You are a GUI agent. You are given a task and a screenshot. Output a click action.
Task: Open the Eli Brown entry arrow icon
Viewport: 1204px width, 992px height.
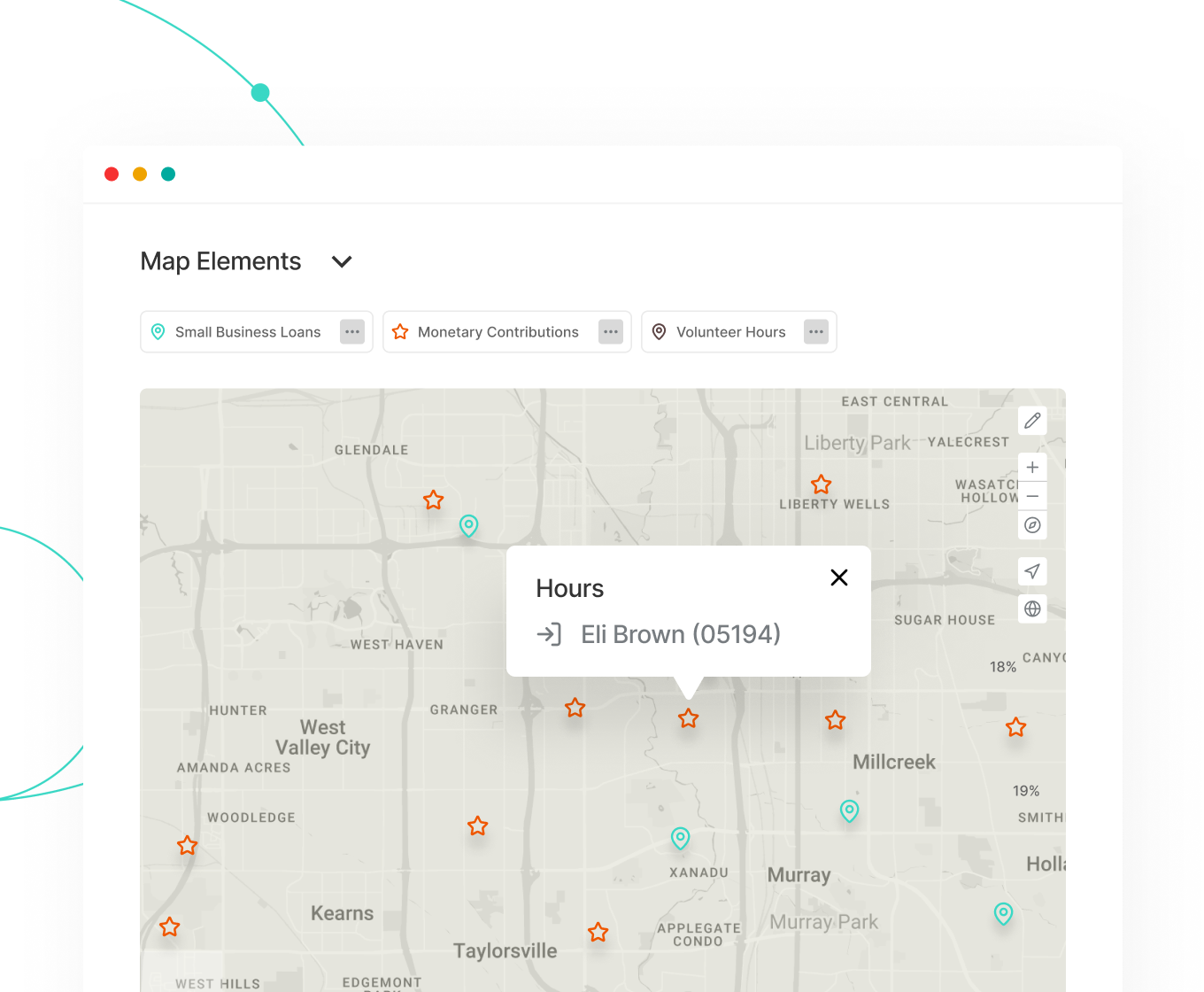[549, 634]
